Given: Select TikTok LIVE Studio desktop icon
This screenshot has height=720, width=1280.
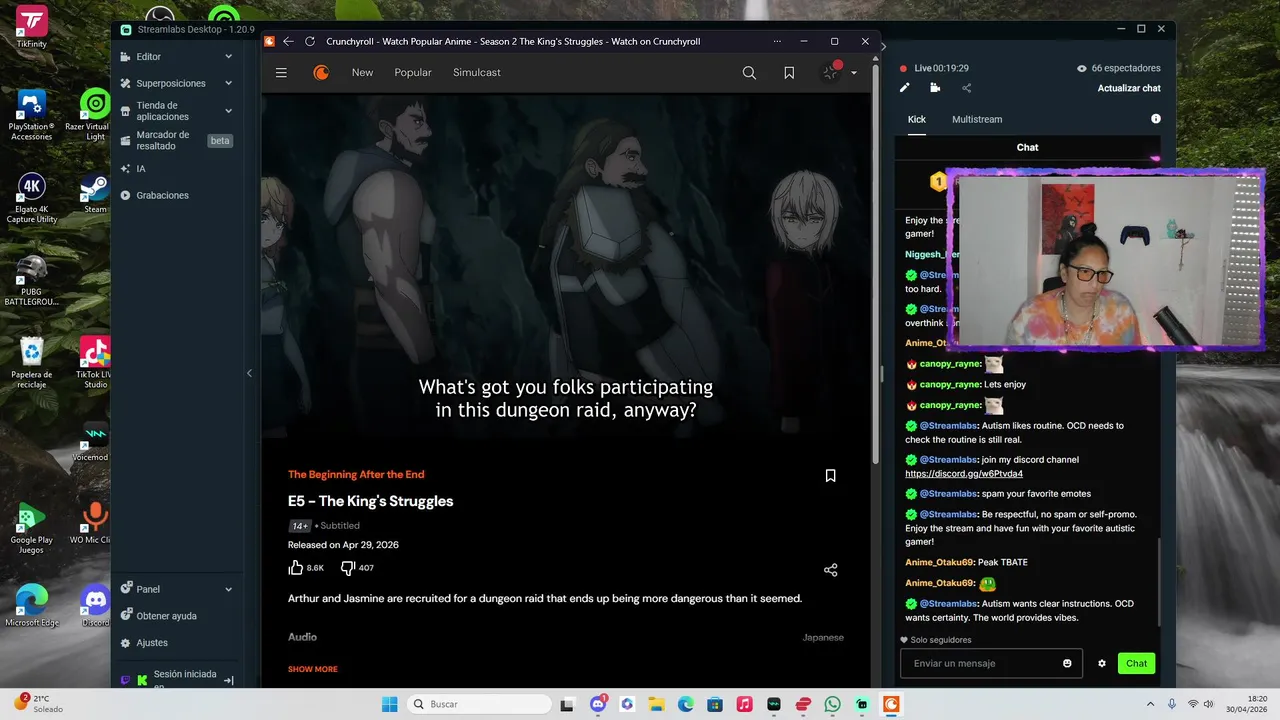Looking at the screenshot, I should pos(95,362).
